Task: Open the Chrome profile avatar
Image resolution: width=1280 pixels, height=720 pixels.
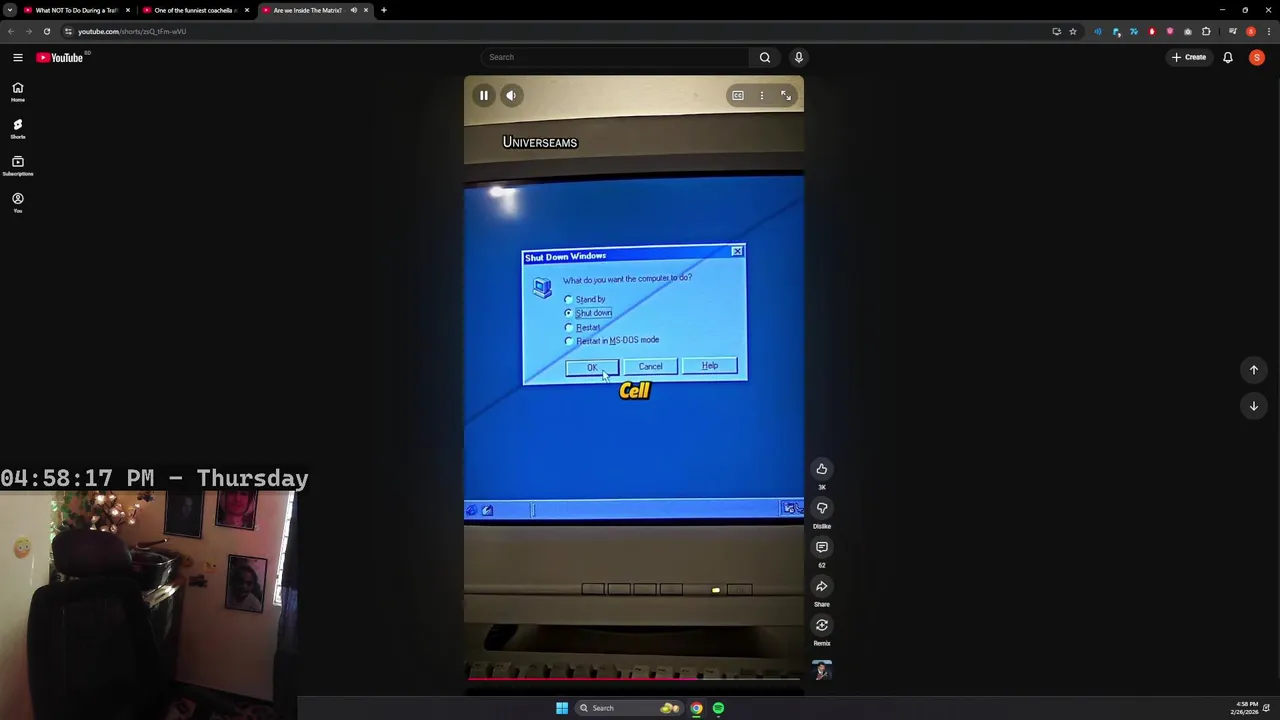Action: (1251, 31)
